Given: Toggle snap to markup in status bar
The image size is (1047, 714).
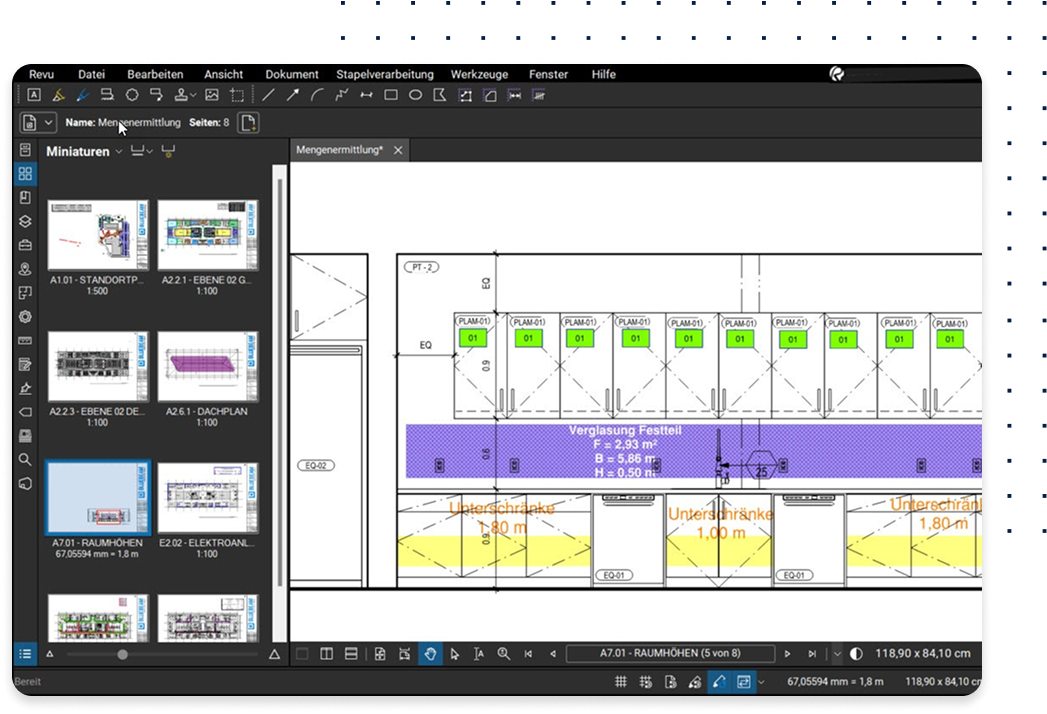Looking at the screenshot, I should click(694, 682).
